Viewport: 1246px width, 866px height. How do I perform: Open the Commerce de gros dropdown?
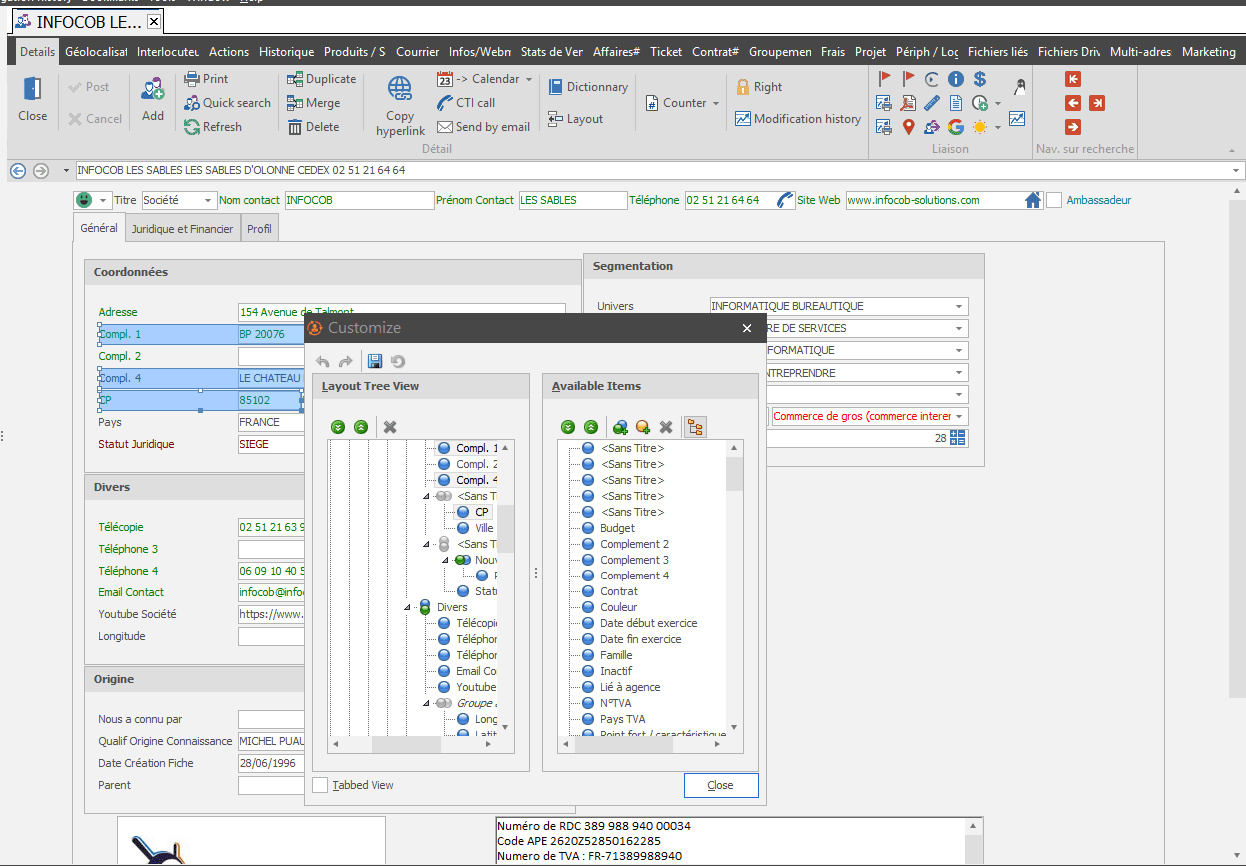point(959,416)
